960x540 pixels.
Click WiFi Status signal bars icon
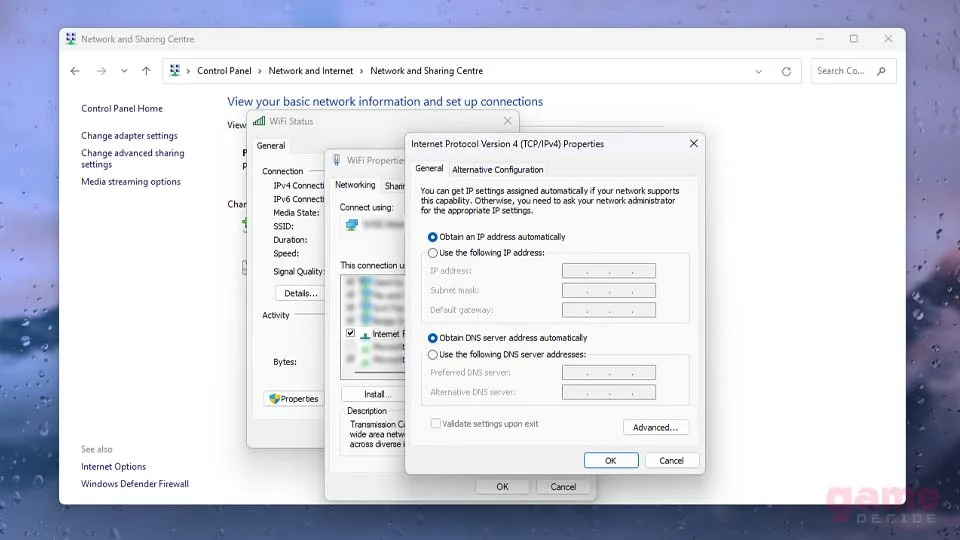pos(259,121)
